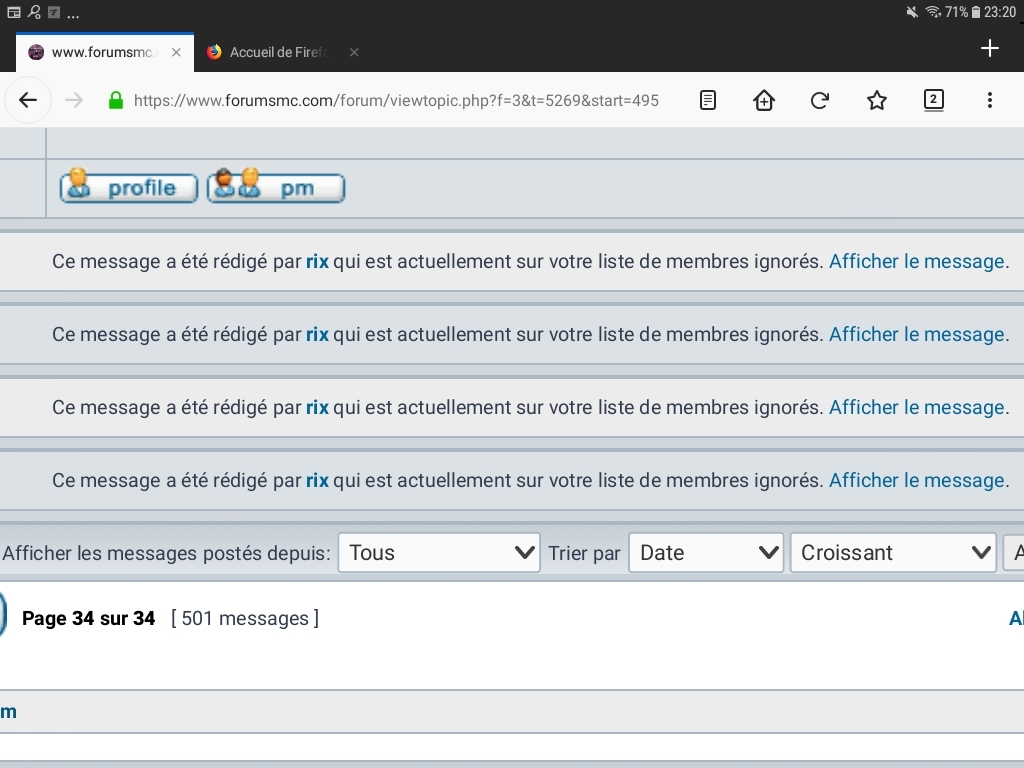Open the three-dot browser menu
1024x768 pixels.
coord(989,100)
